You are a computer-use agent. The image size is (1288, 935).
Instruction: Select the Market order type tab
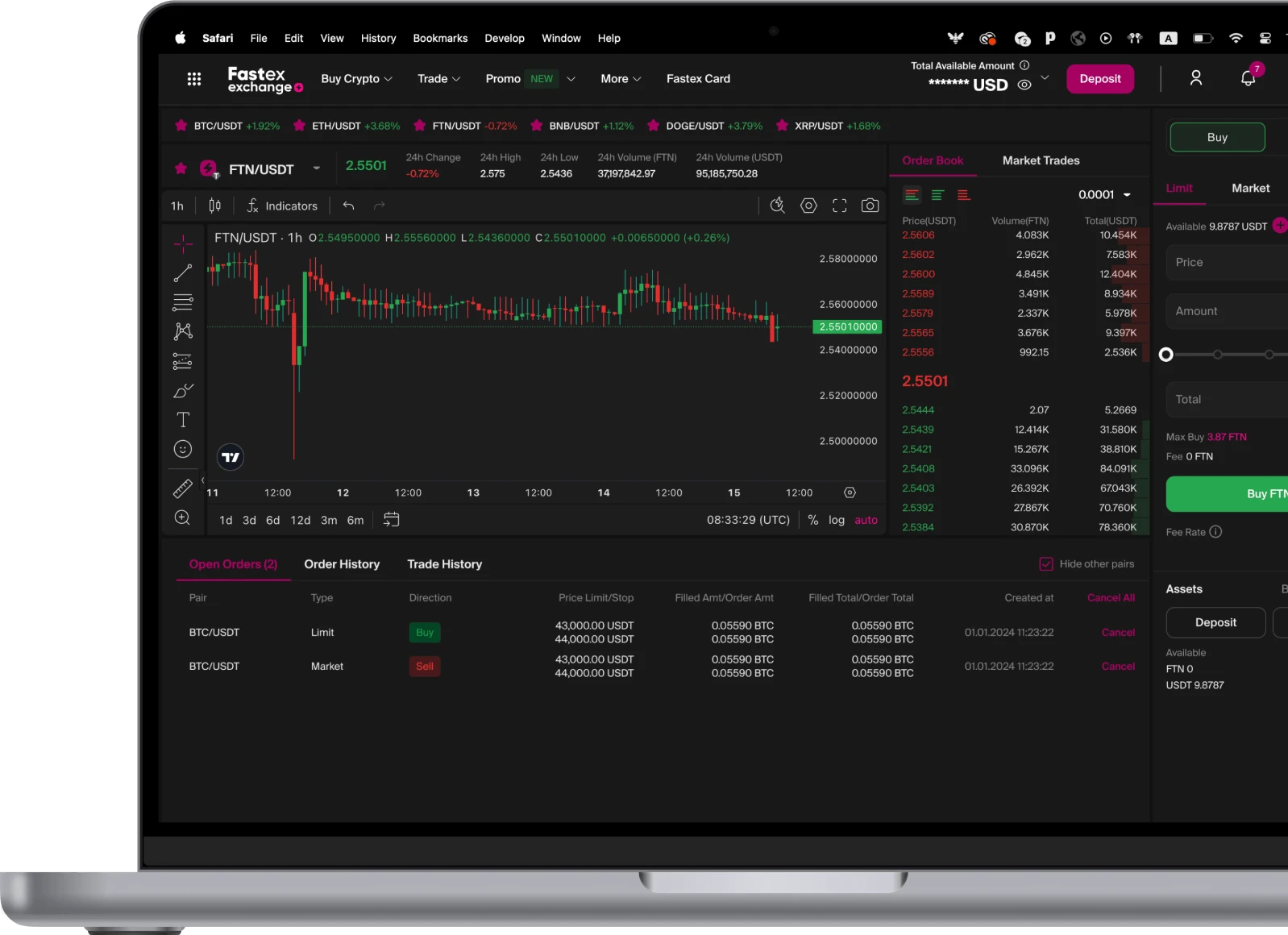coord(1250,188)
